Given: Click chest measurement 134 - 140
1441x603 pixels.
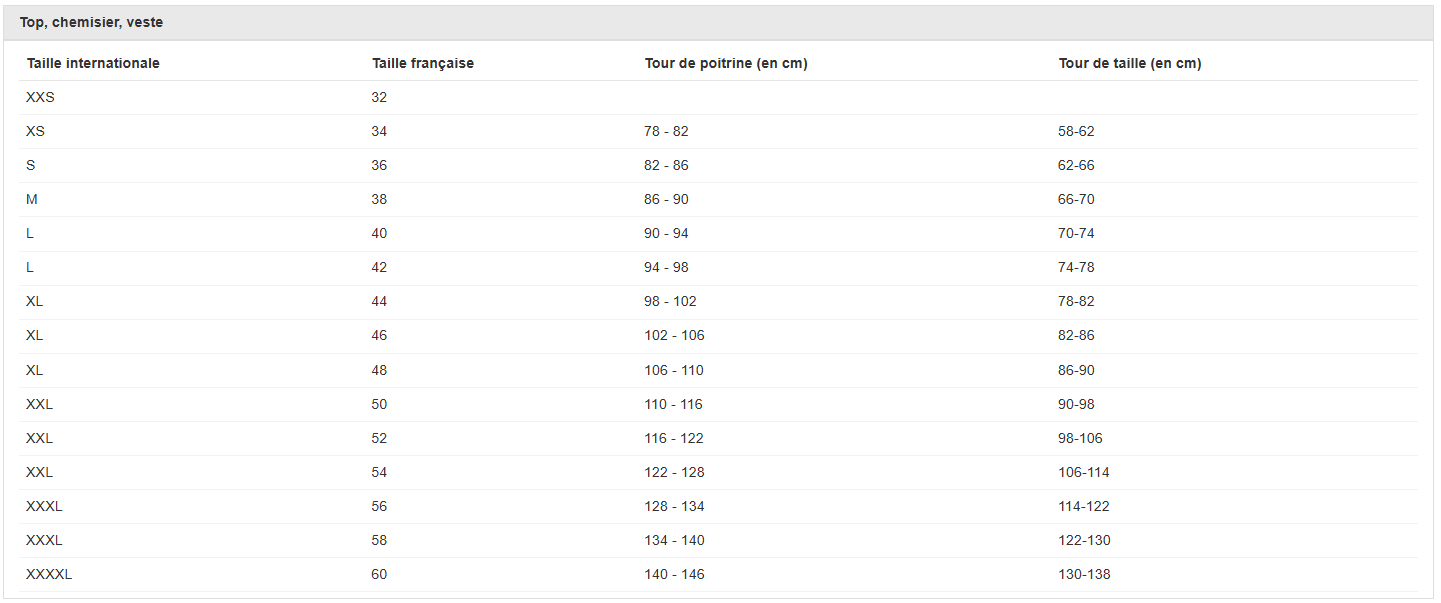Looking at the screenshot, I should point(674,540).
